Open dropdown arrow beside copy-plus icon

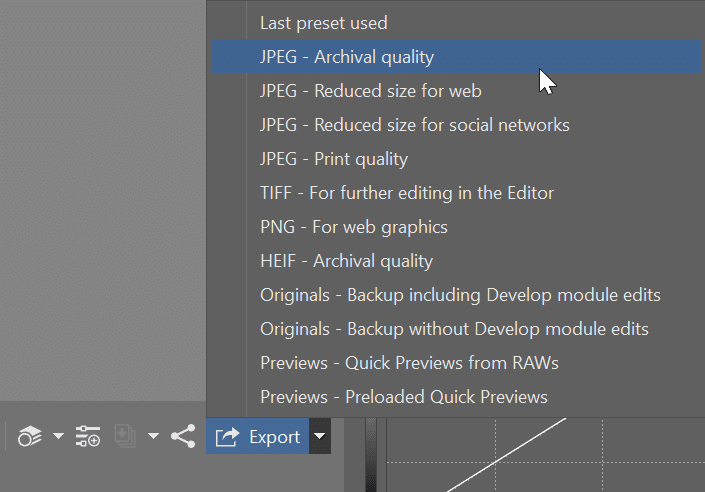(153, 436)
